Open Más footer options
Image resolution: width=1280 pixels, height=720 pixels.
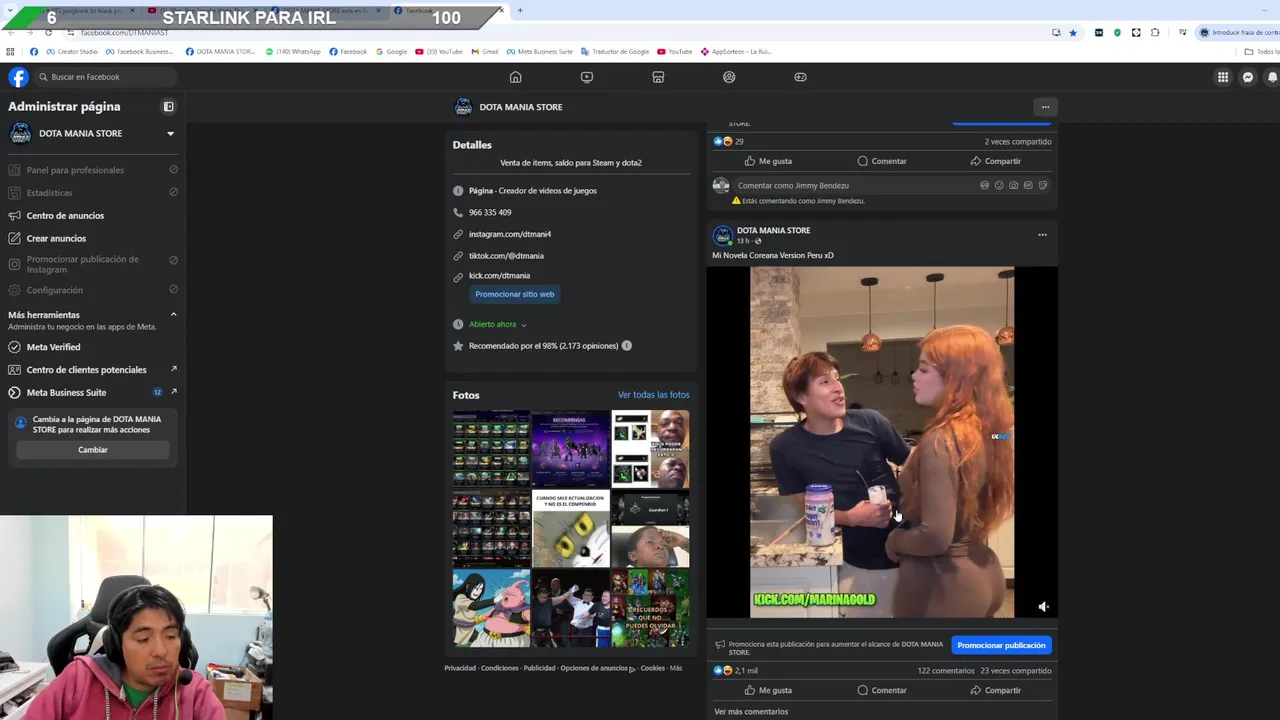676,668
